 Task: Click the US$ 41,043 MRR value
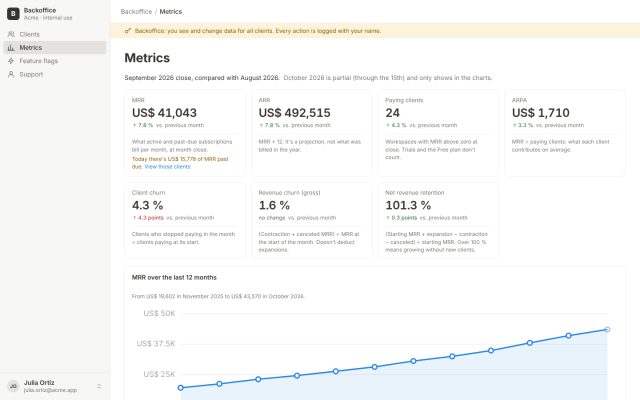click(x=164, y=113)
